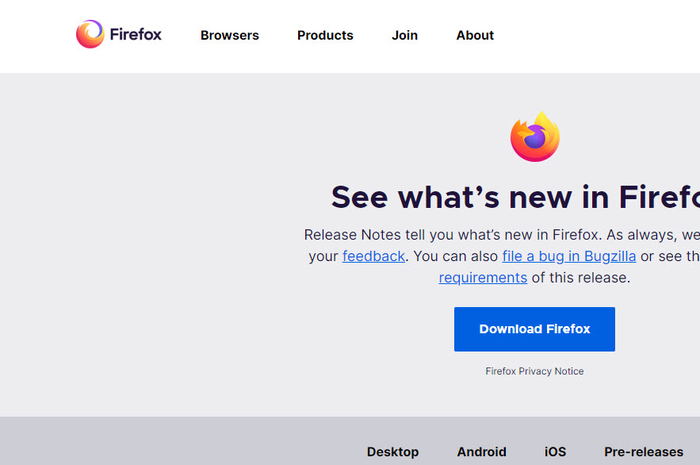Image resolution: width=700 pixels, height=465 pixels.
Task: Open the requirements link
Action: (x=483, y=278)
